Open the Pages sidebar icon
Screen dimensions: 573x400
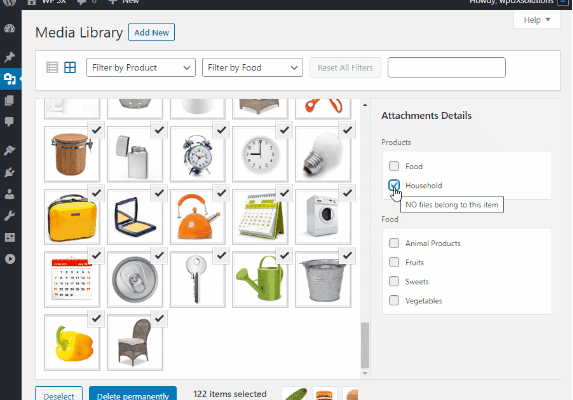point(10,100)
